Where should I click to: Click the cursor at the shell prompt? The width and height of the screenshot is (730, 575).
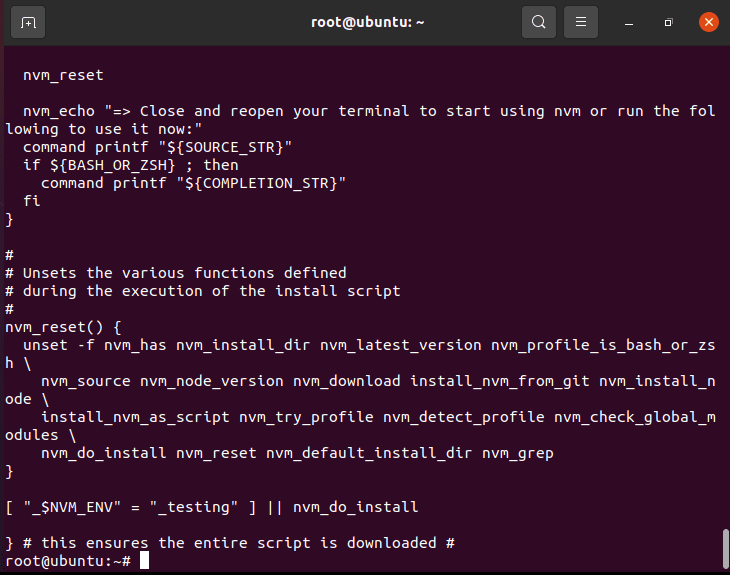pyautogui.click(x=145, y=561)
